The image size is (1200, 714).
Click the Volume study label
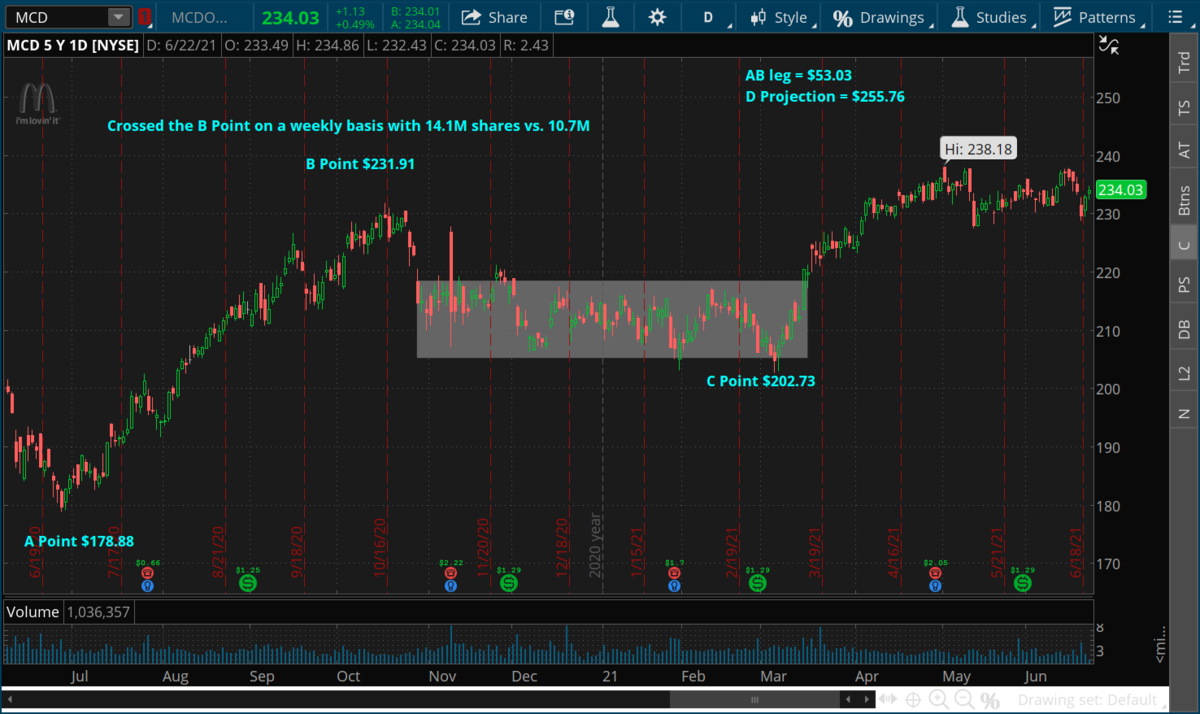pyautogui.click(x=33, y=611)
